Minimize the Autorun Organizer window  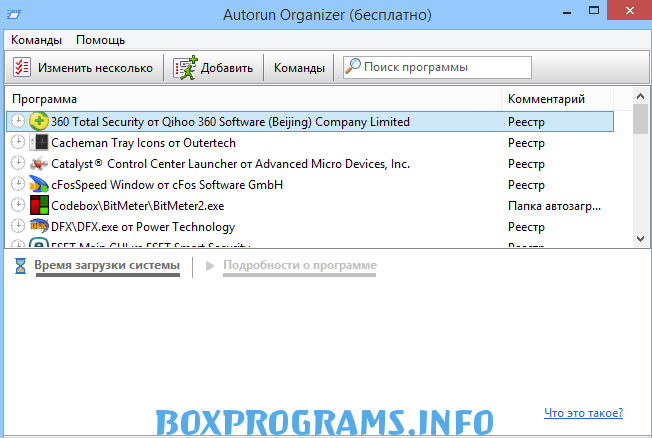pos(566,12)
